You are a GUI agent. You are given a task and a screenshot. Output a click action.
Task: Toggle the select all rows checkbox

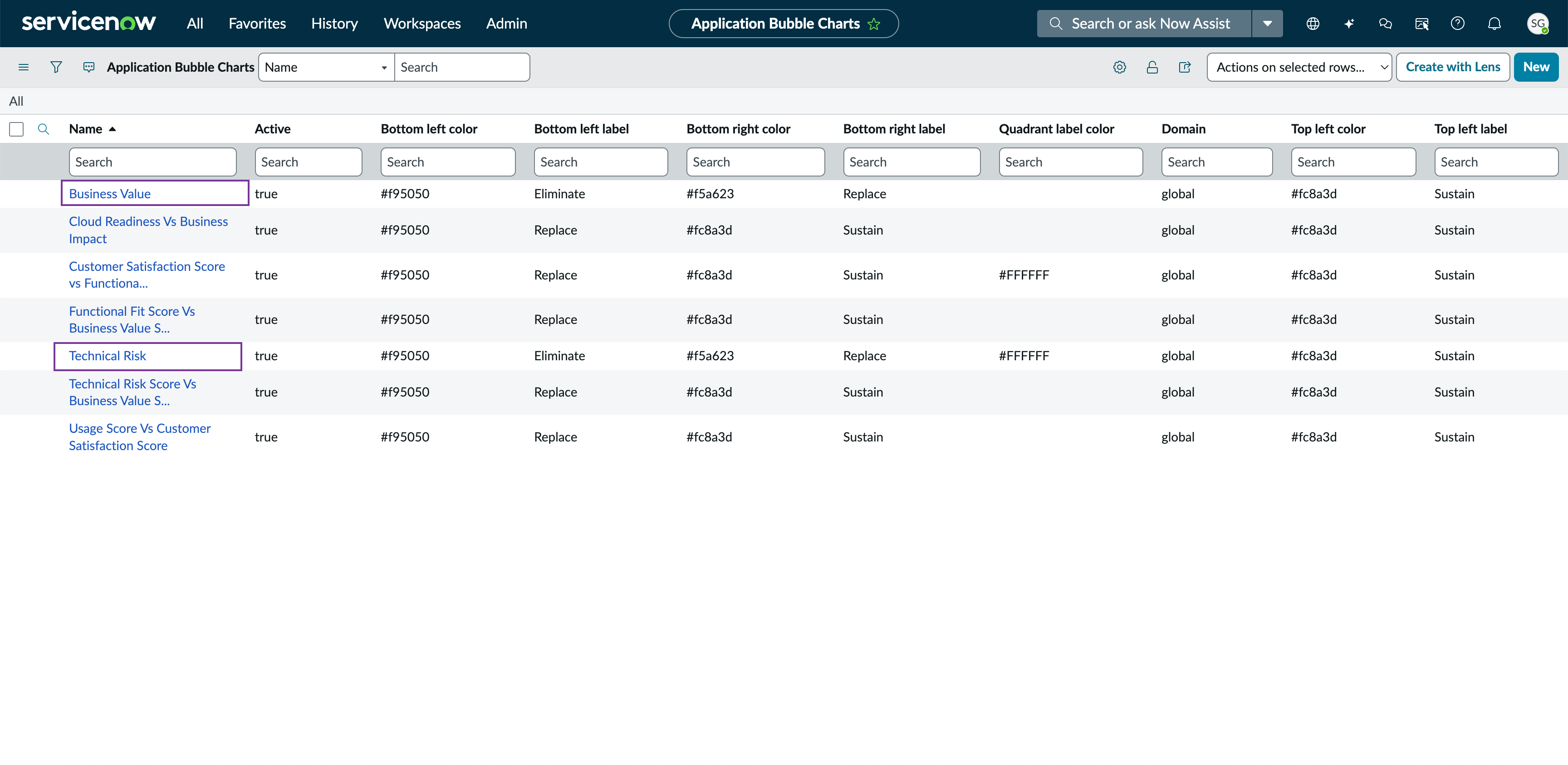[x=16, y=129]
